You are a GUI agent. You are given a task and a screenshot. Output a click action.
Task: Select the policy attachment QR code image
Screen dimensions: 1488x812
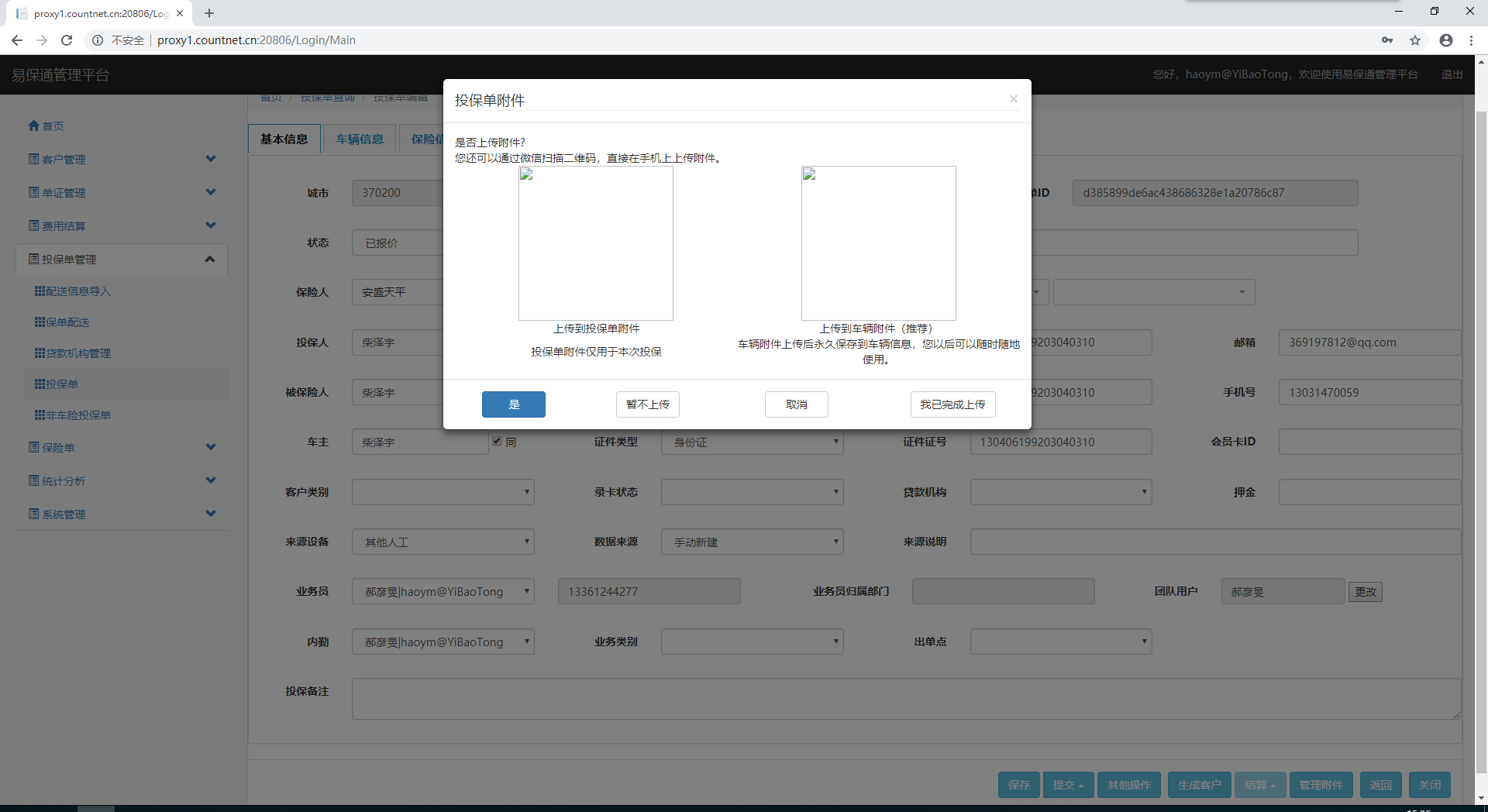[x=595, y=243]
